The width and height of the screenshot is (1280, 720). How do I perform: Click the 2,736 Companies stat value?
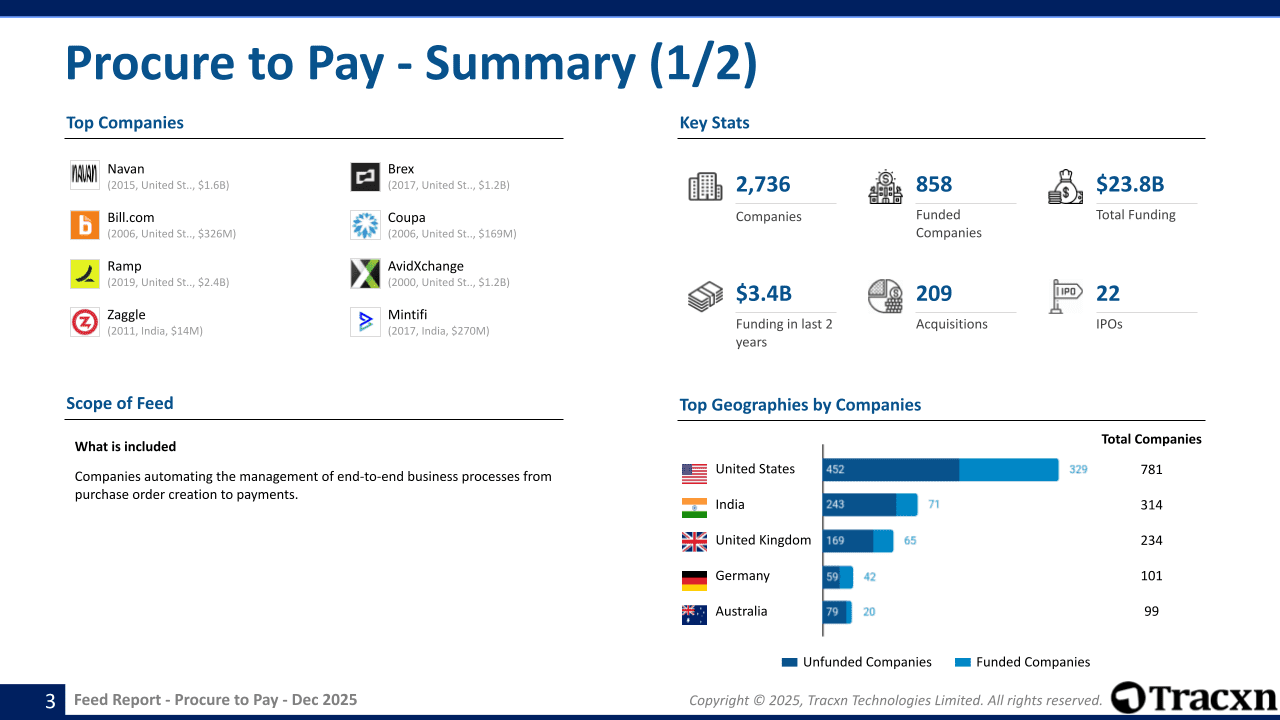763,184
